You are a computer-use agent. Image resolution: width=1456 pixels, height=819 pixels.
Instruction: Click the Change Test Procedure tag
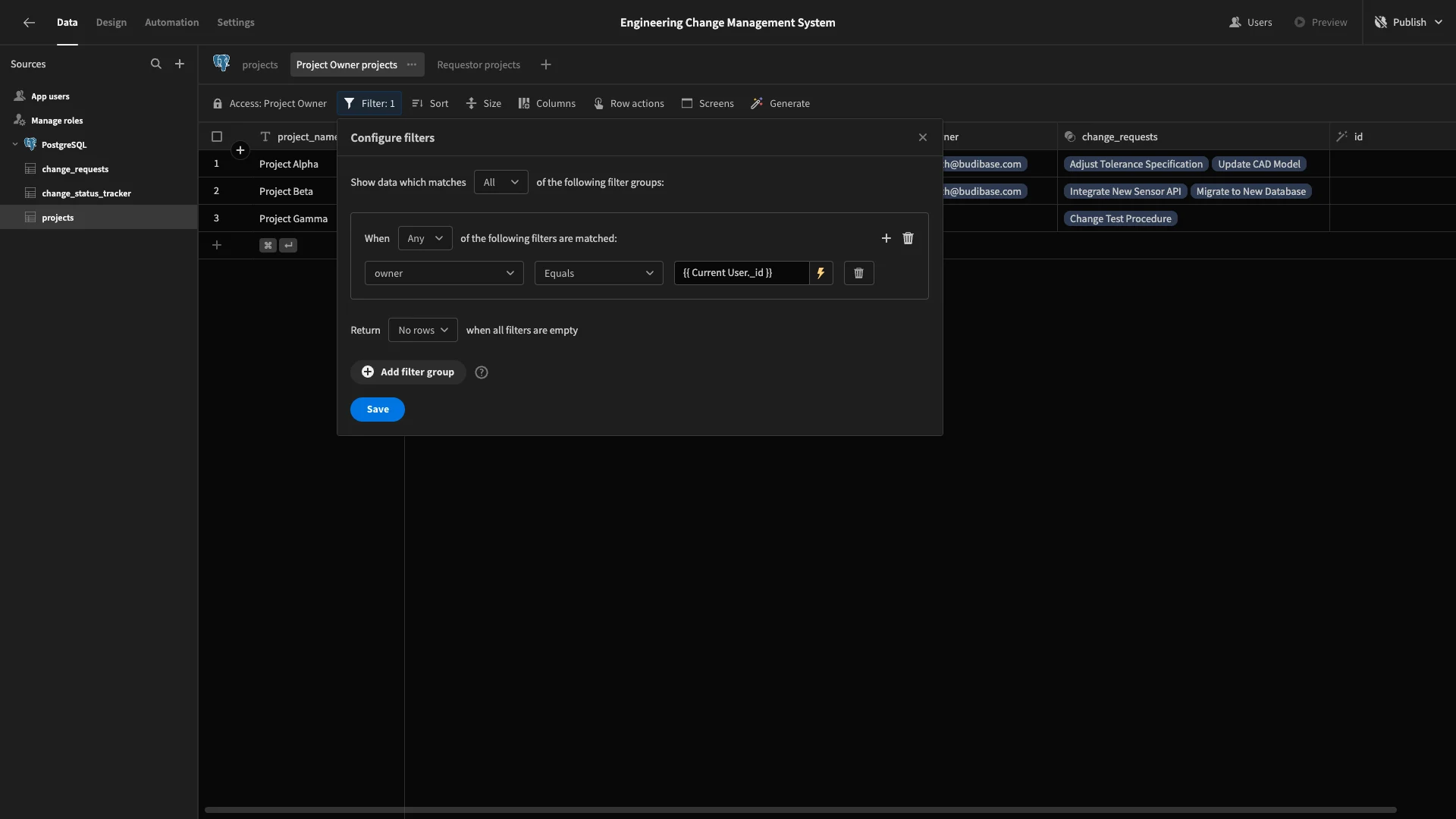click(1121, 219)
